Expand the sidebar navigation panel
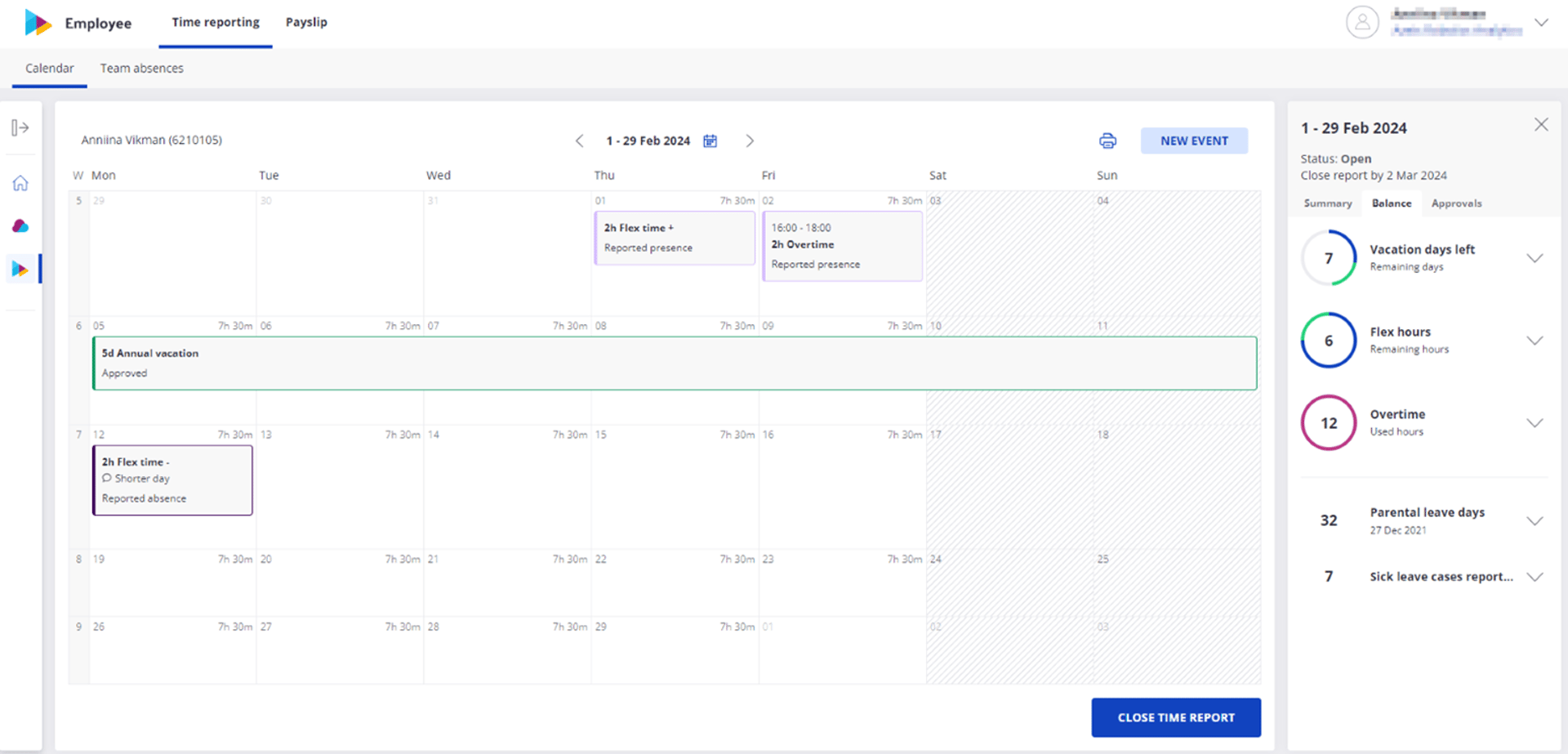 pyautogui.click(x=20, y=127)
